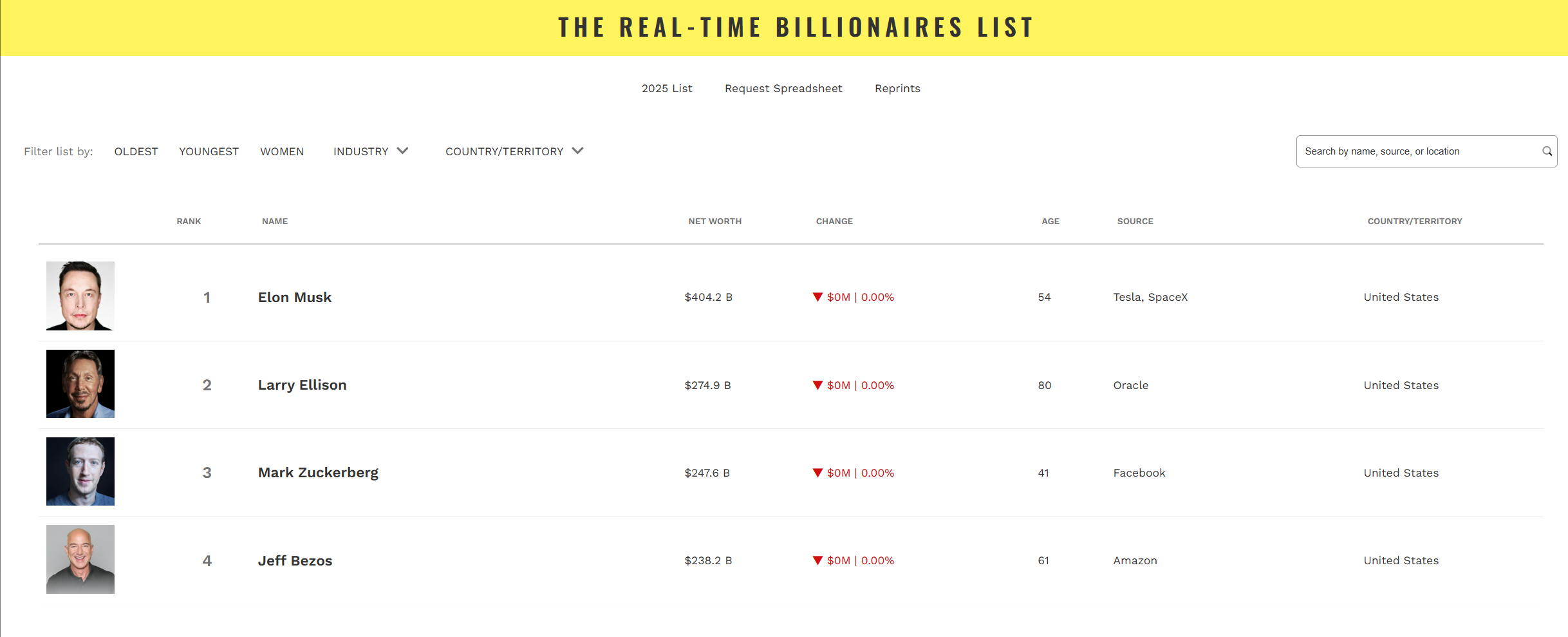
Task: Click the Larry Ellison name link
Action: [x=302, y=385]
